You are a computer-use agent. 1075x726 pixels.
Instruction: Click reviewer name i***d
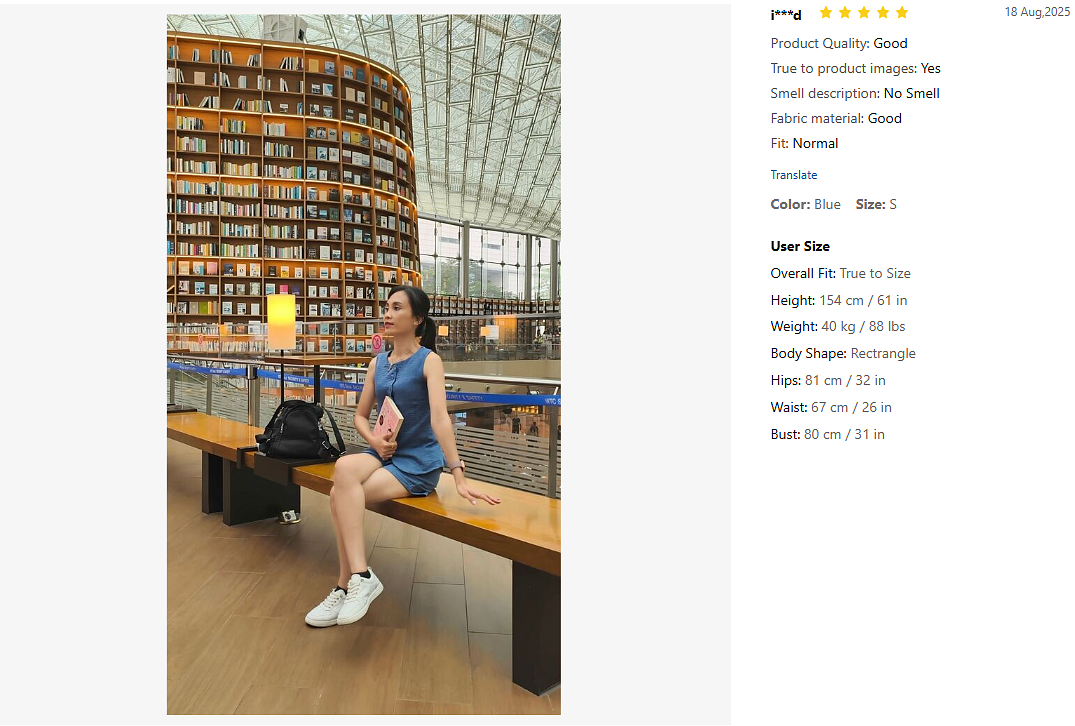(x=786, y=14)
